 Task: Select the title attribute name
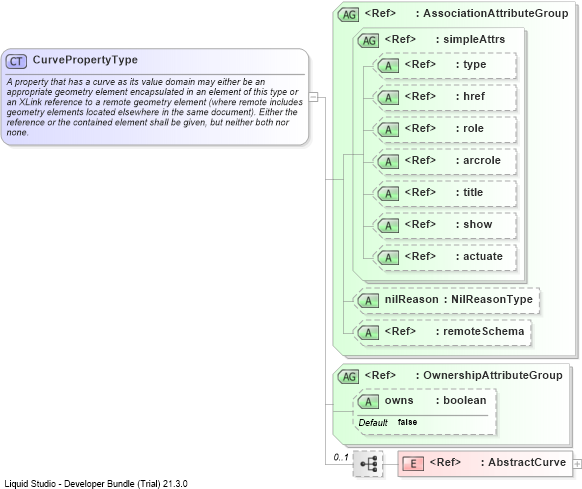click(x=473, y=192)
